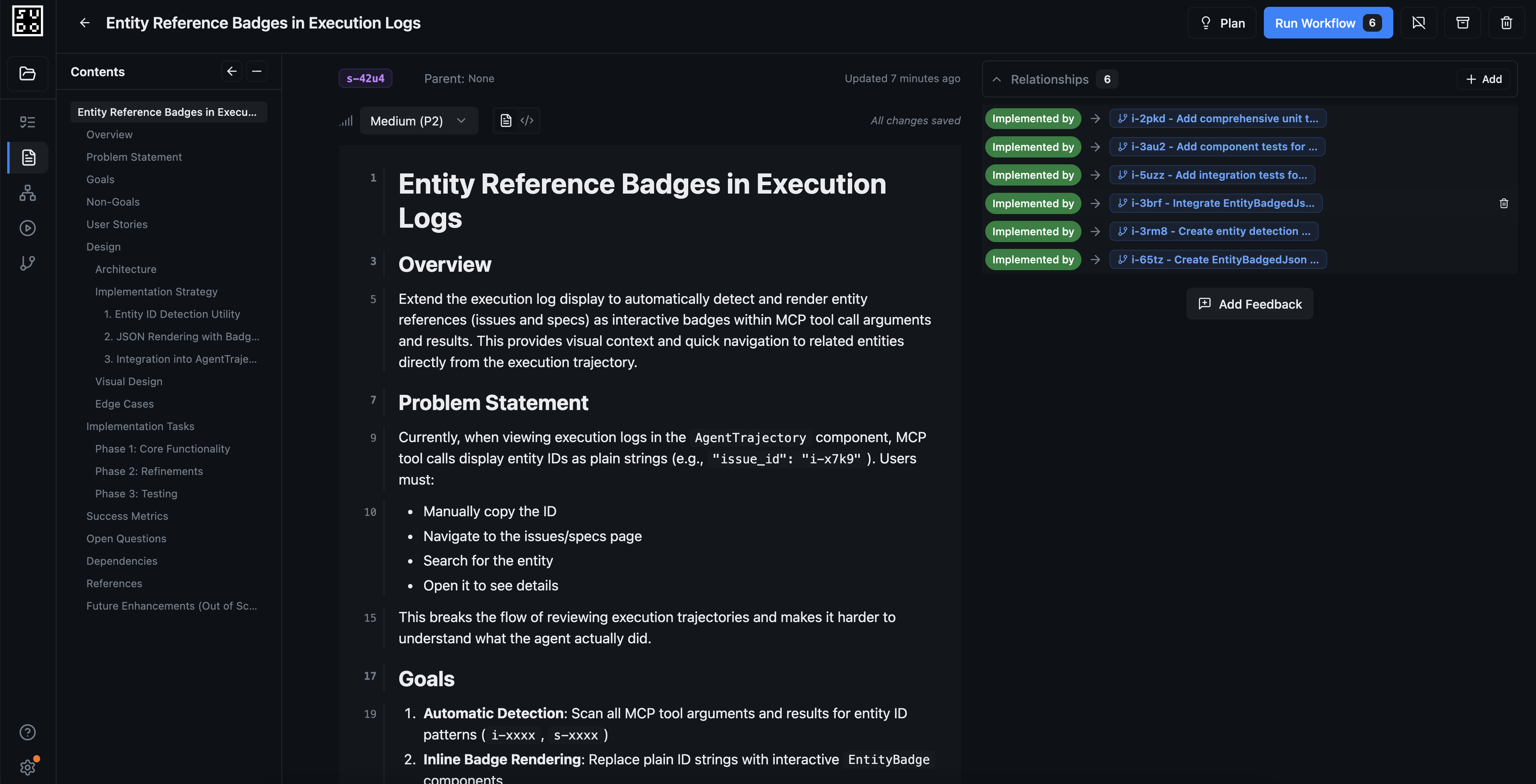This screenshot has height=784, width=1536.
Task: Click the Add Feedback button
Action: [1250, 303]
